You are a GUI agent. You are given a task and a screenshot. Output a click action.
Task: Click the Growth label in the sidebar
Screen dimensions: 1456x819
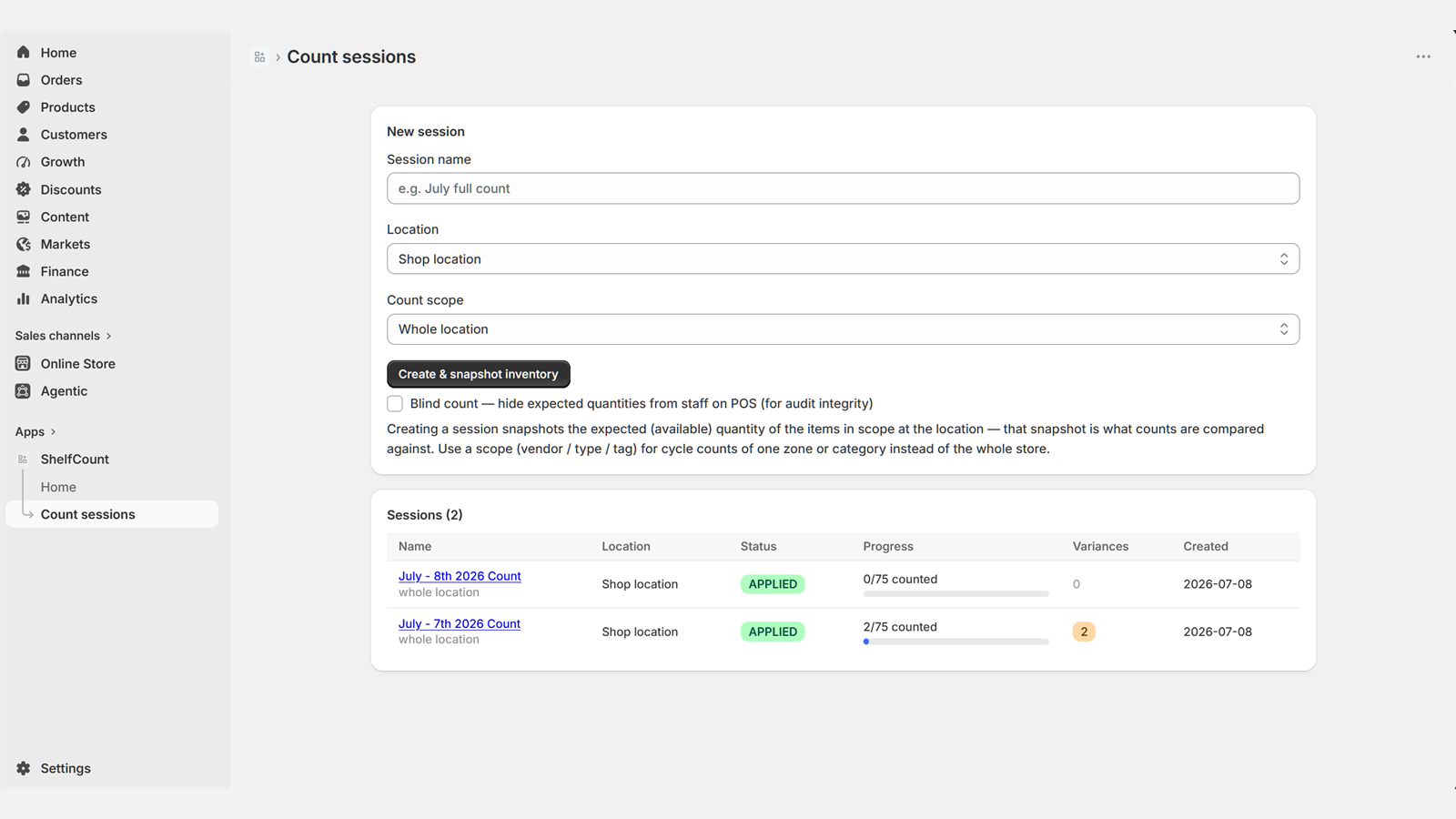click(x=63, y=162)
